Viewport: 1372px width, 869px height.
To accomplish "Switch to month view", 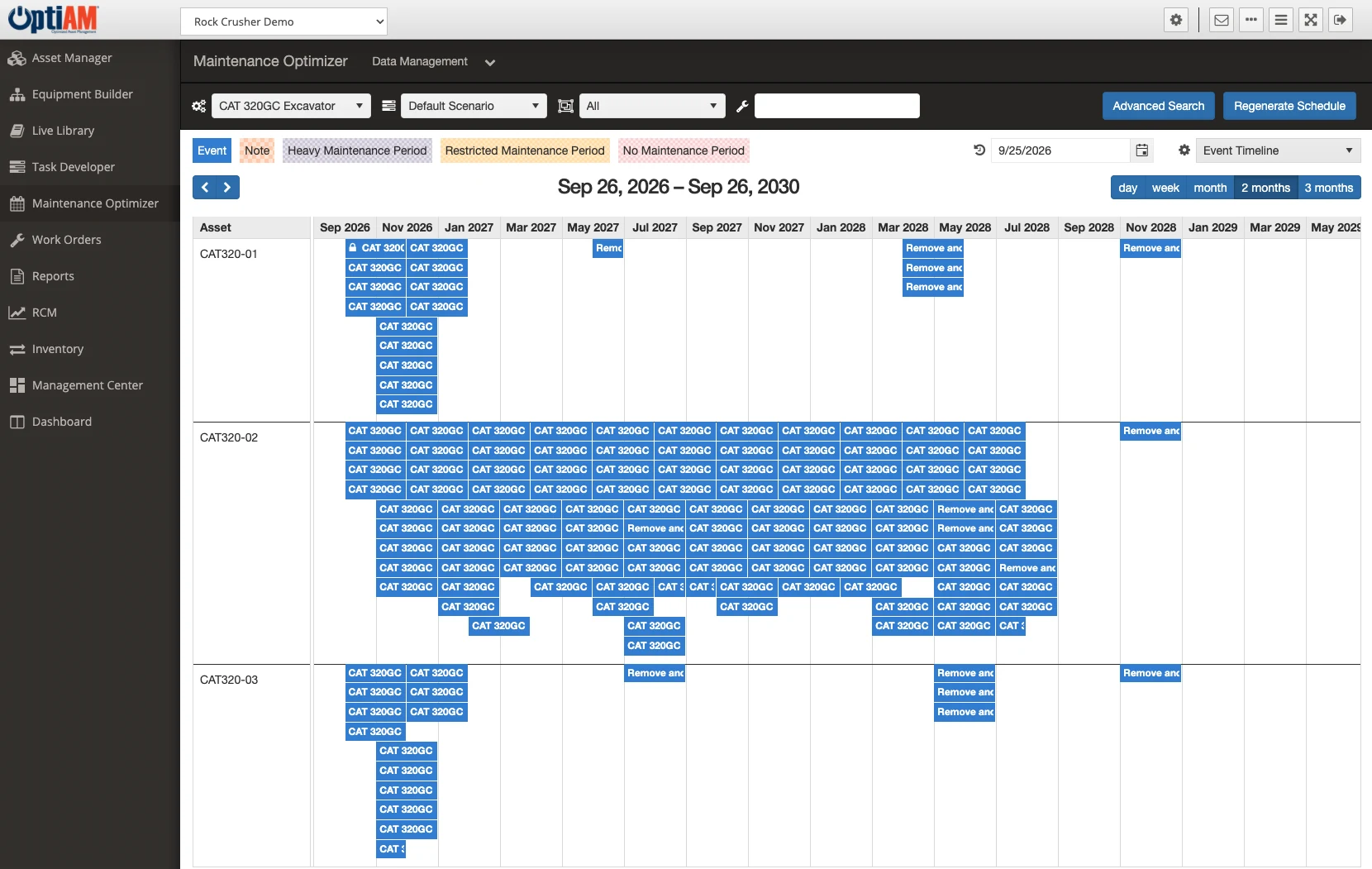I will click(1210, 188).
